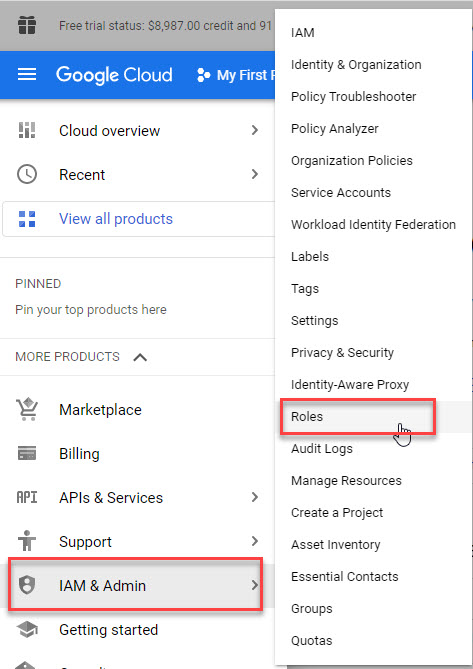Open the hamburger navigation menu
This screenshot has height=669, width=473.
click(26, 75)
